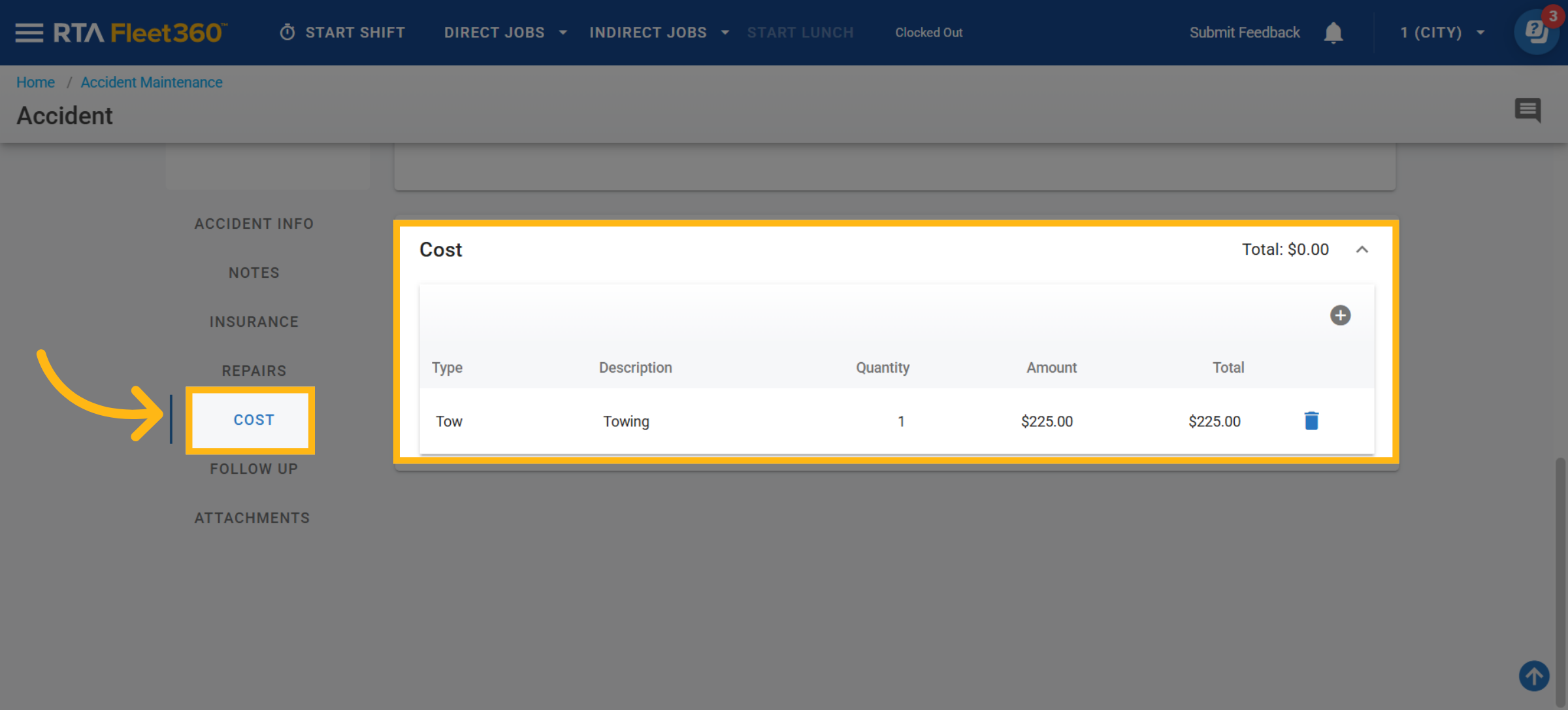Open the help chat widget icon
1568x710 pixels.
click(x=1535, y=33)
